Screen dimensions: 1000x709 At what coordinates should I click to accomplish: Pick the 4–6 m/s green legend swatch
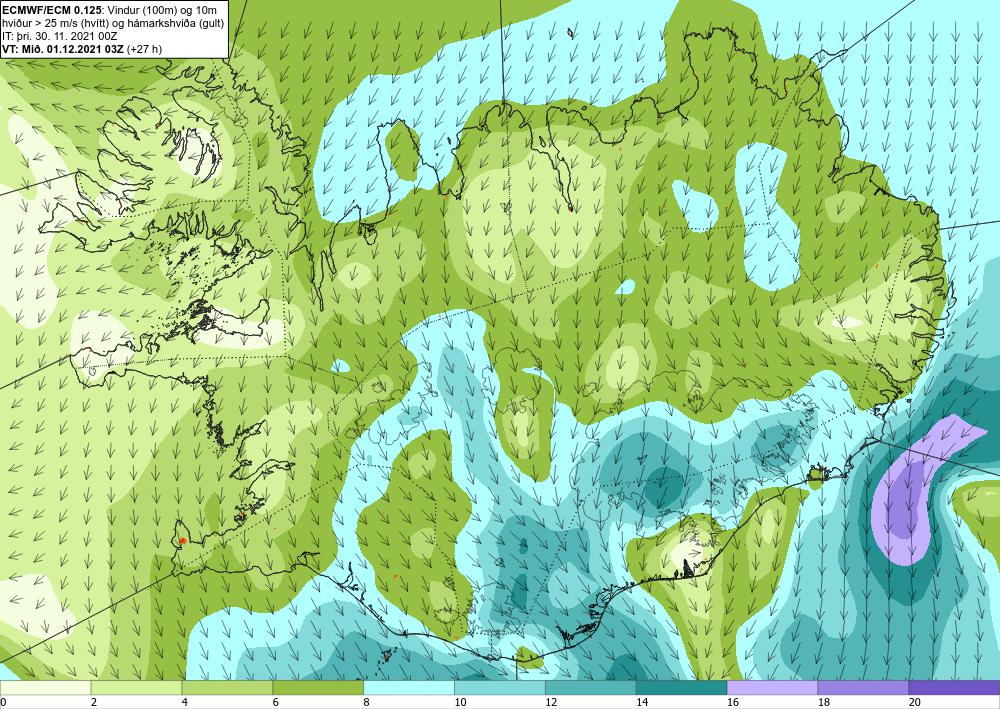pyautogui.click(x=227, y=687)
